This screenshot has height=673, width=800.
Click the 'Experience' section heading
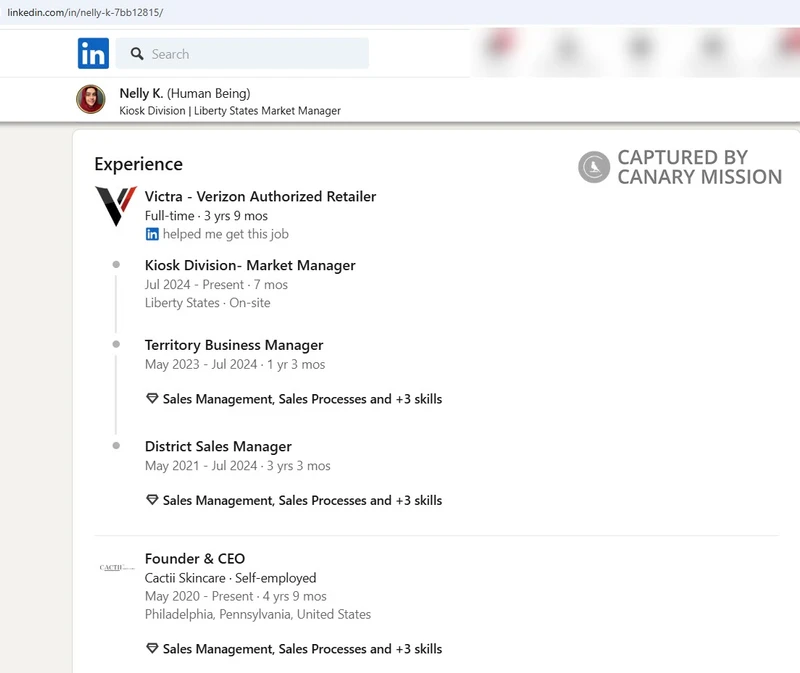138,164
